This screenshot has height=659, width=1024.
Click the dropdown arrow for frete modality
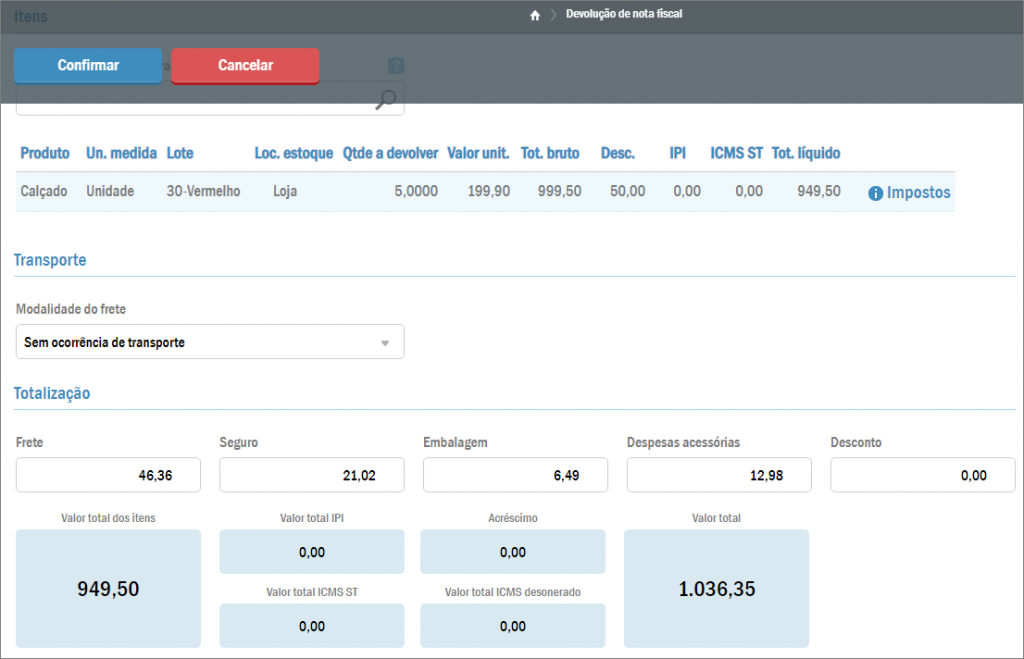pyautogui.click(x=385, y=343)
